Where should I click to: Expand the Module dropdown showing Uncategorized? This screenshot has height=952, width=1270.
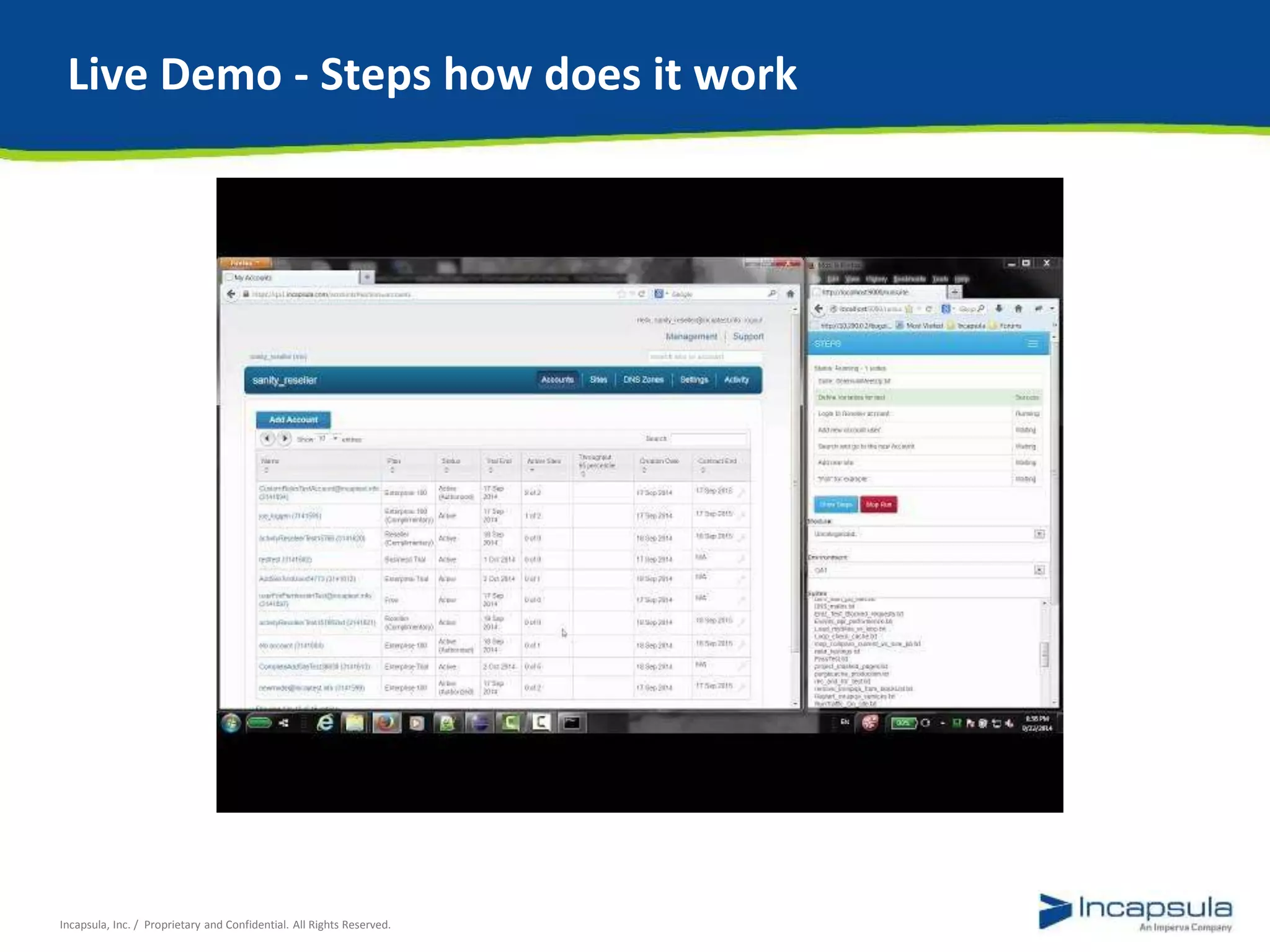(1039, 534)
